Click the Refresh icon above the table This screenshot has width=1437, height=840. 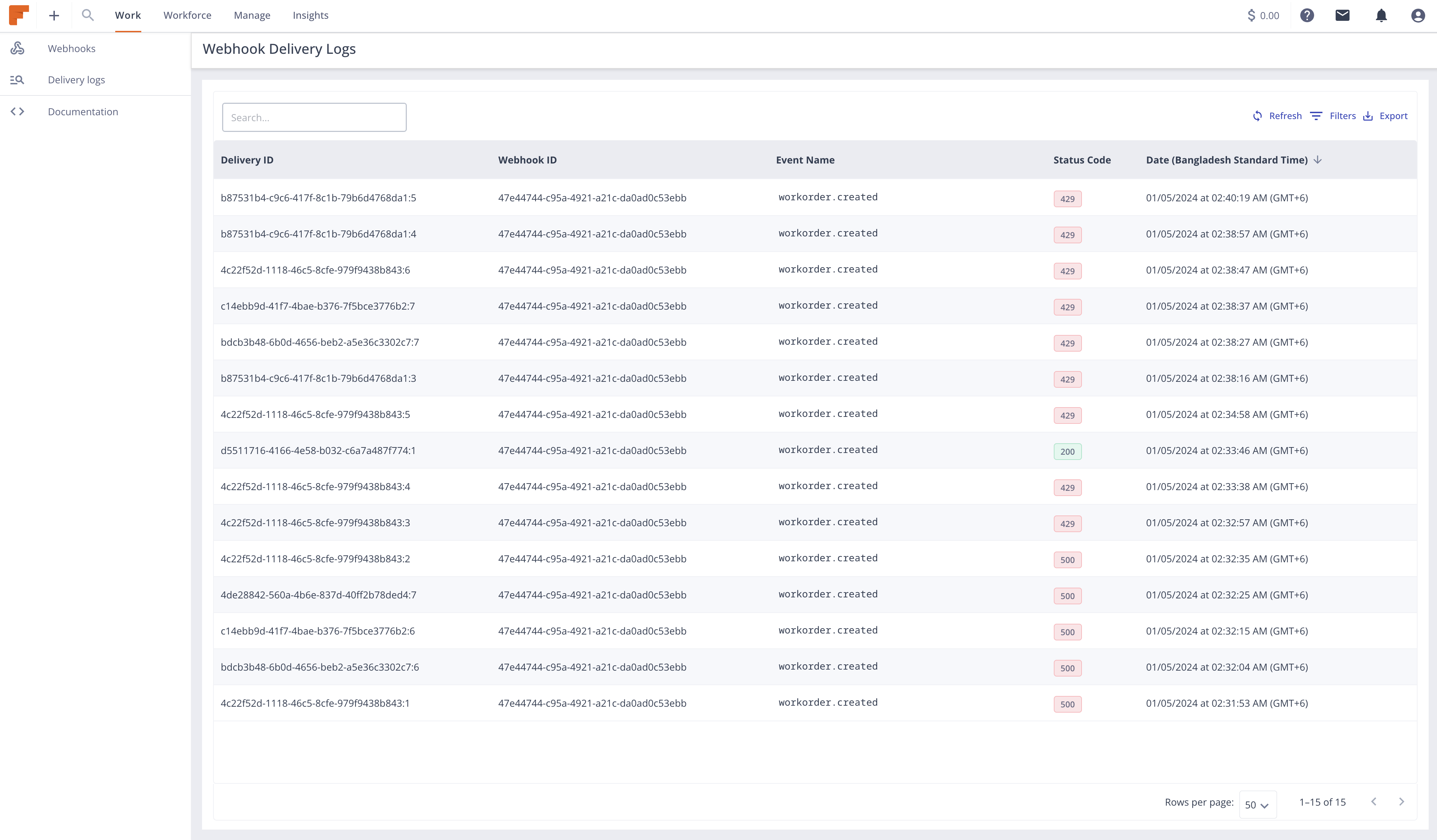click(x=1258, y=116)
